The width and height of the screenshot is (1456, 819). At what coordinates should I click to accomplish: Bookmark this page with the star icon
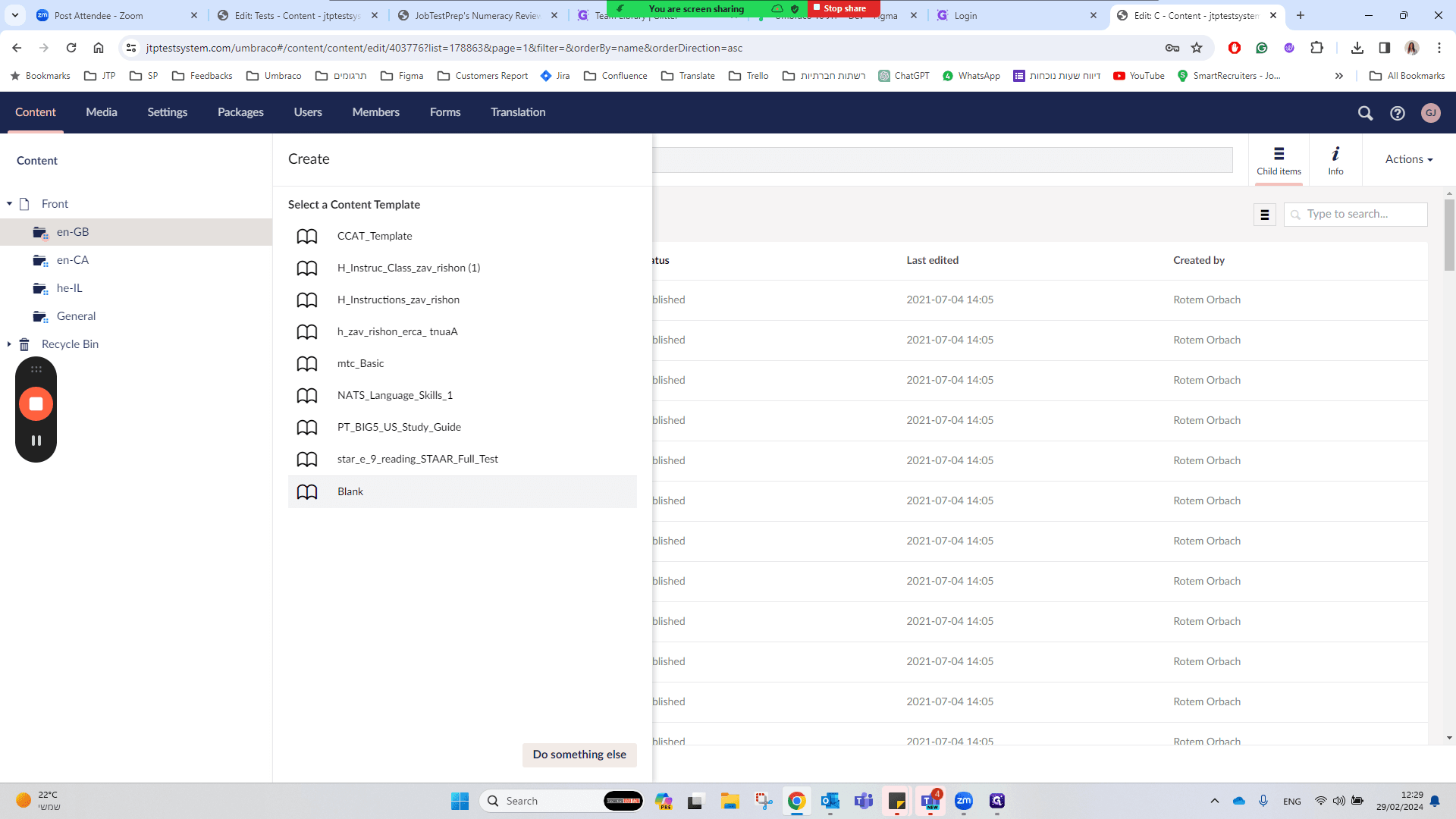[1197, 48]
